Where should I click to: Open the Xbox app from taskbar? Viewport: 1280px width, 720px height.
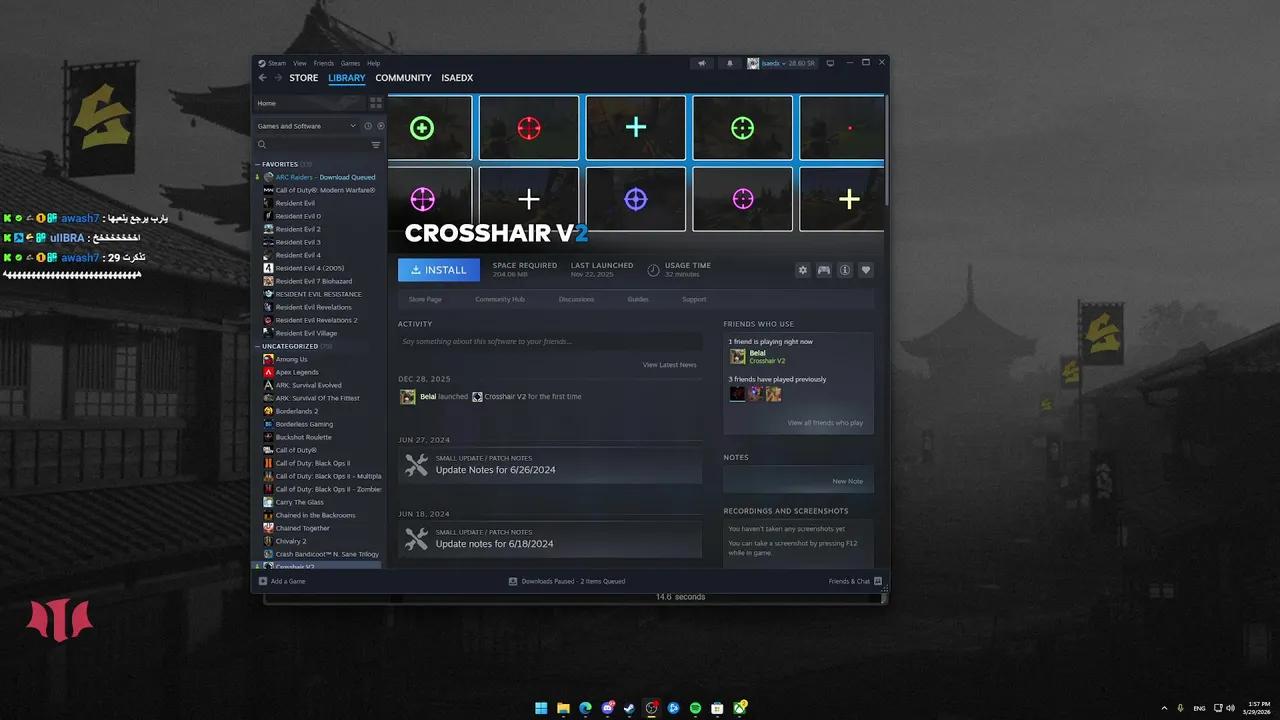pyautogui.click(x=741, y=708)
